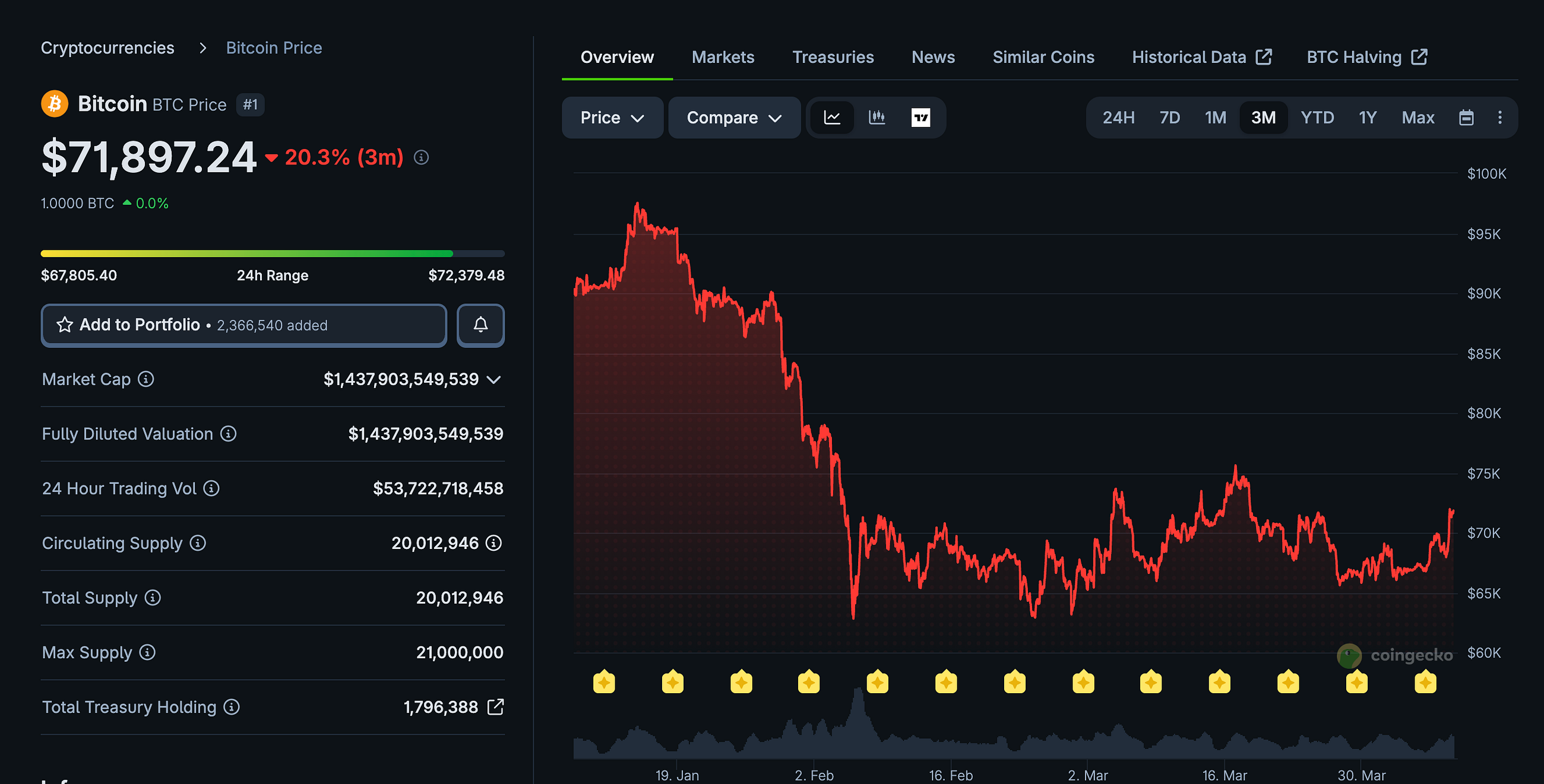Click the $71,897.24 price value

tap(148, 157)
